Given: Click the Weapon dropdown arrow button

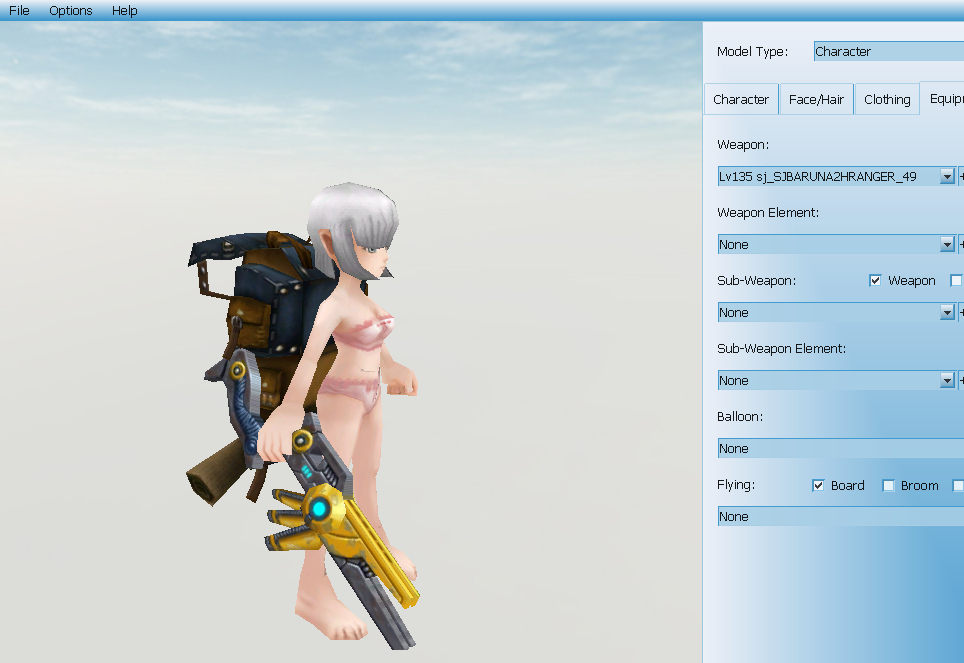Looking at the screenshot, I should 947,177.
